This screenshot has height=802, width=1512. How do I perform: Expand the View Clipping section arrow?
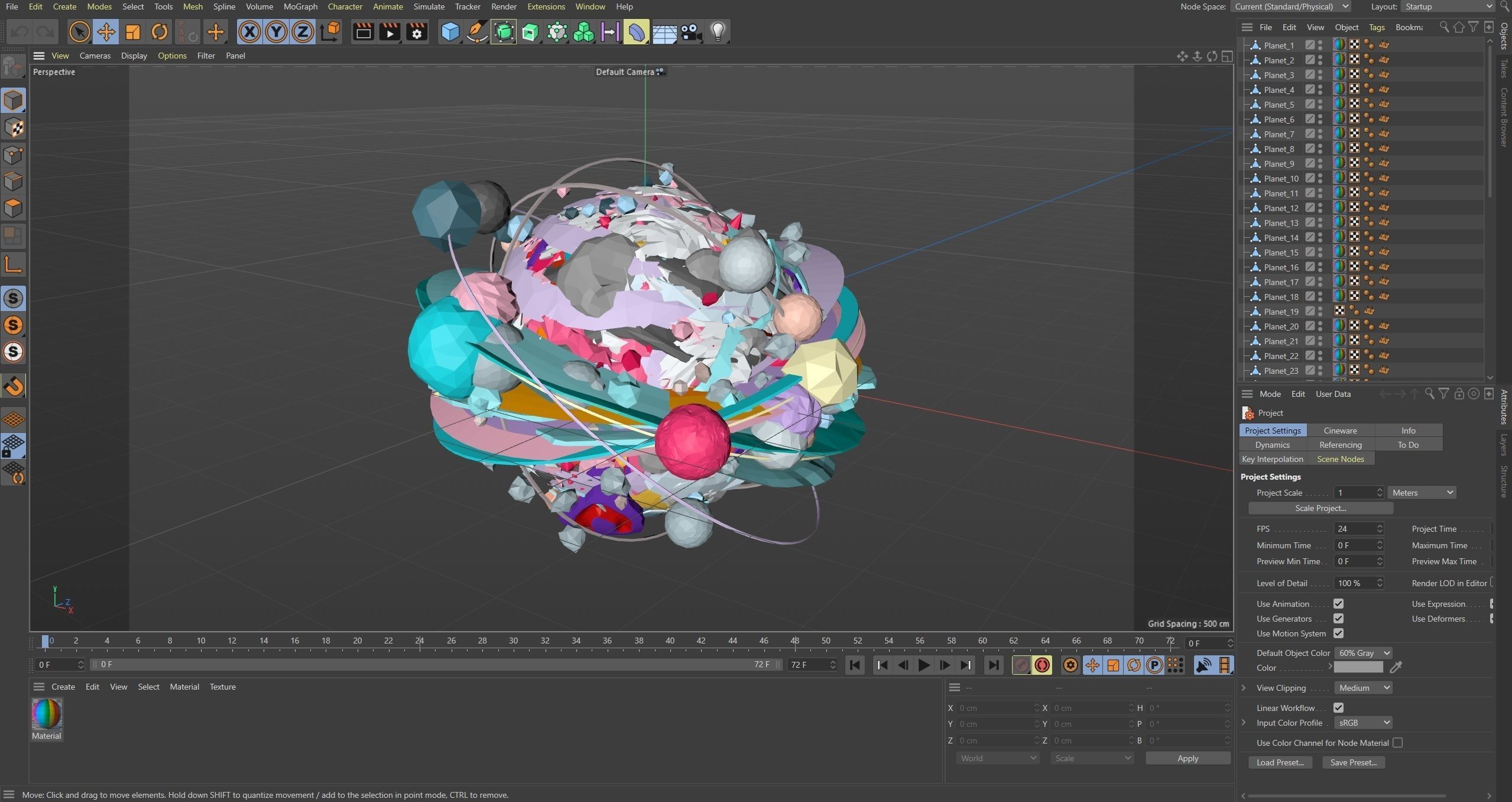tap(1244, 688)
